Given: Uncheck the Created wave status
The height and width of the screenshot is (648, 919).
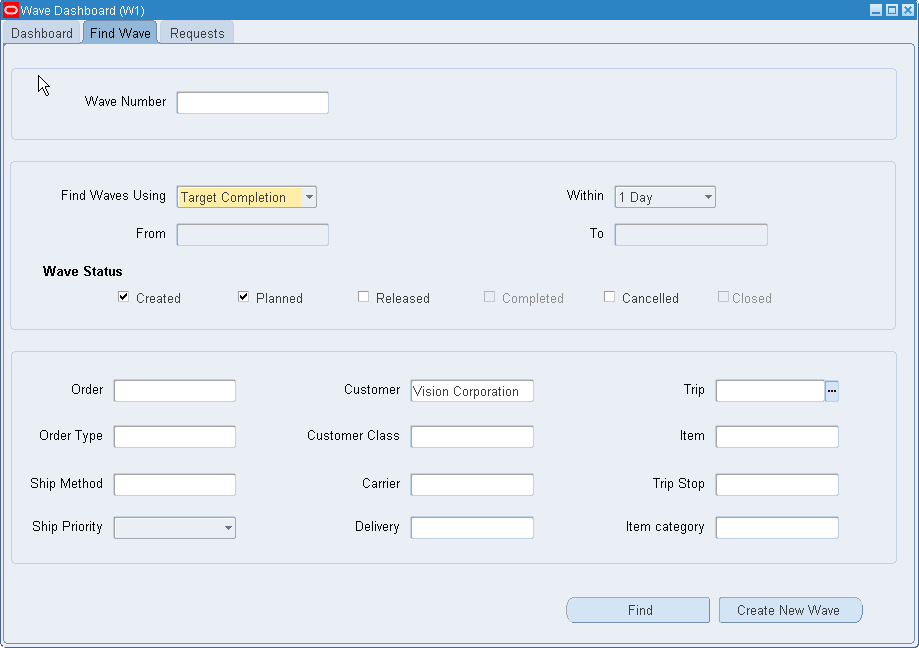Looking at the screenshot, I should coord(123,296).
